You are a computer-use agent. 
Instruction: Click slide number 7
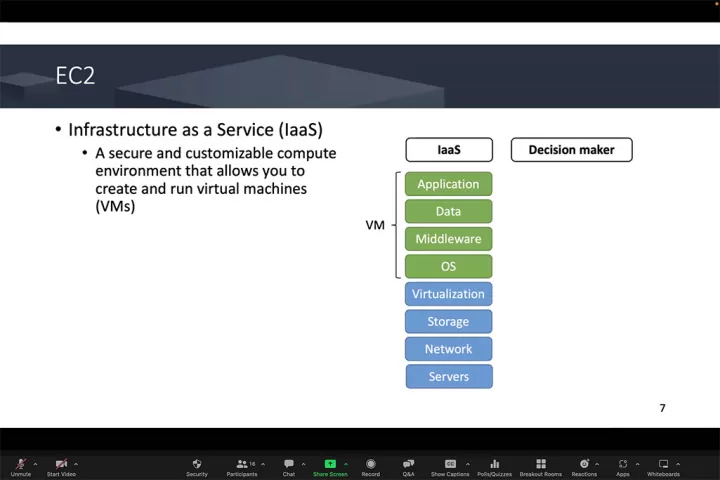pos(662,408)
